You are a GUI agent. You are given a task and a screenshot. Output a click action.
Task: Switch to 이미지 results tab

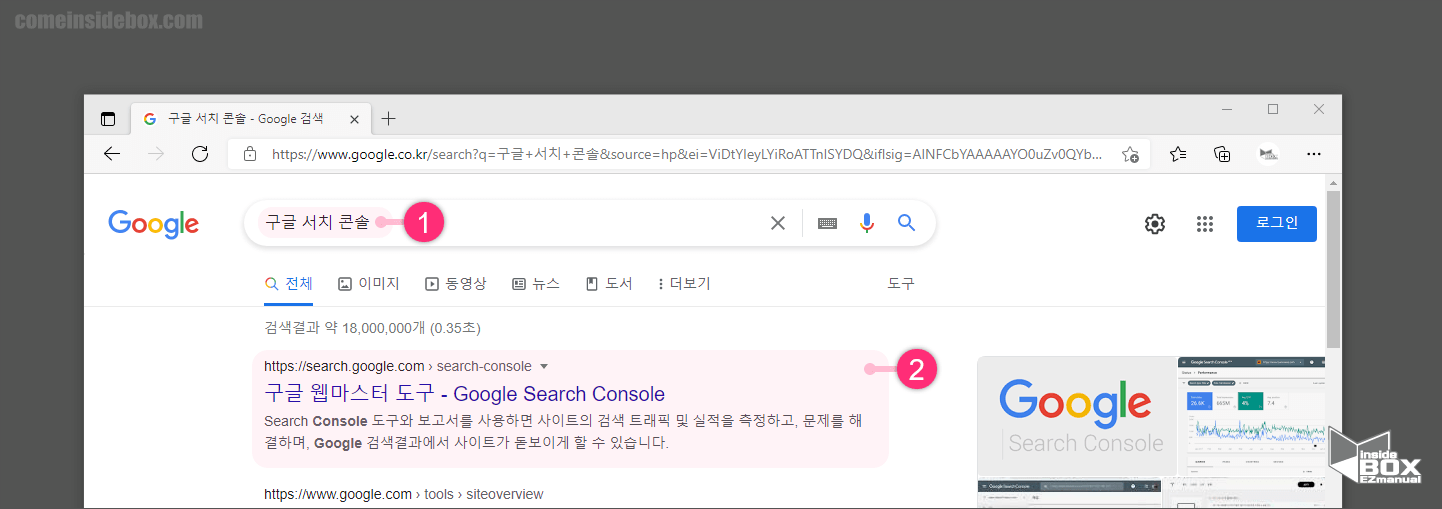[x=369, y=284]
